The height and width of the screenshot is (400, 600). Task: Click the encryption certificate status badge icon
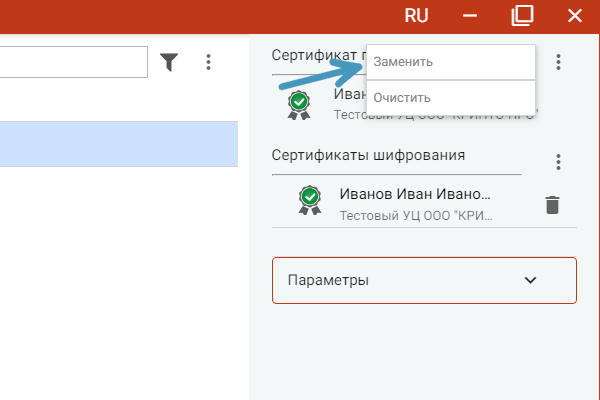click(310, 200)
